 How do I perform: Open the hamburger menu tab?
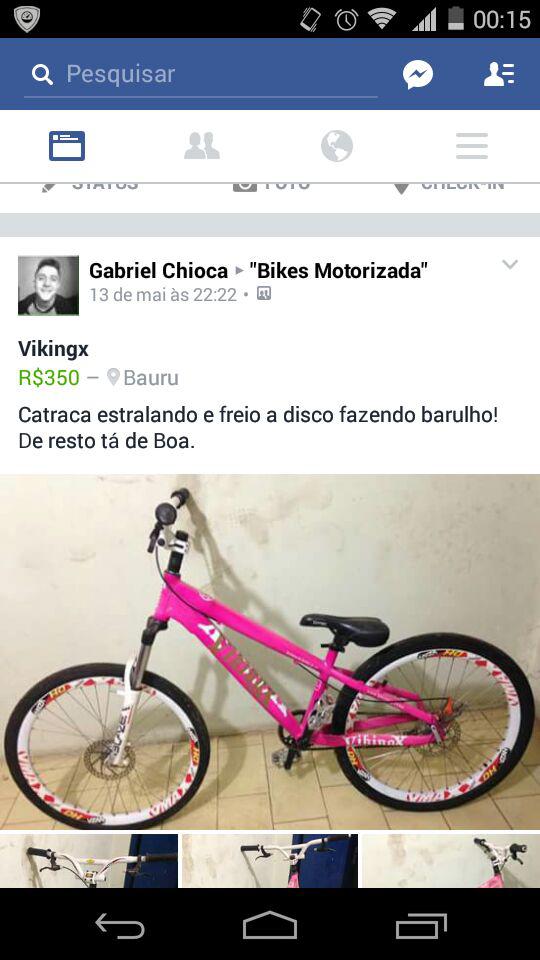point(472,146)
